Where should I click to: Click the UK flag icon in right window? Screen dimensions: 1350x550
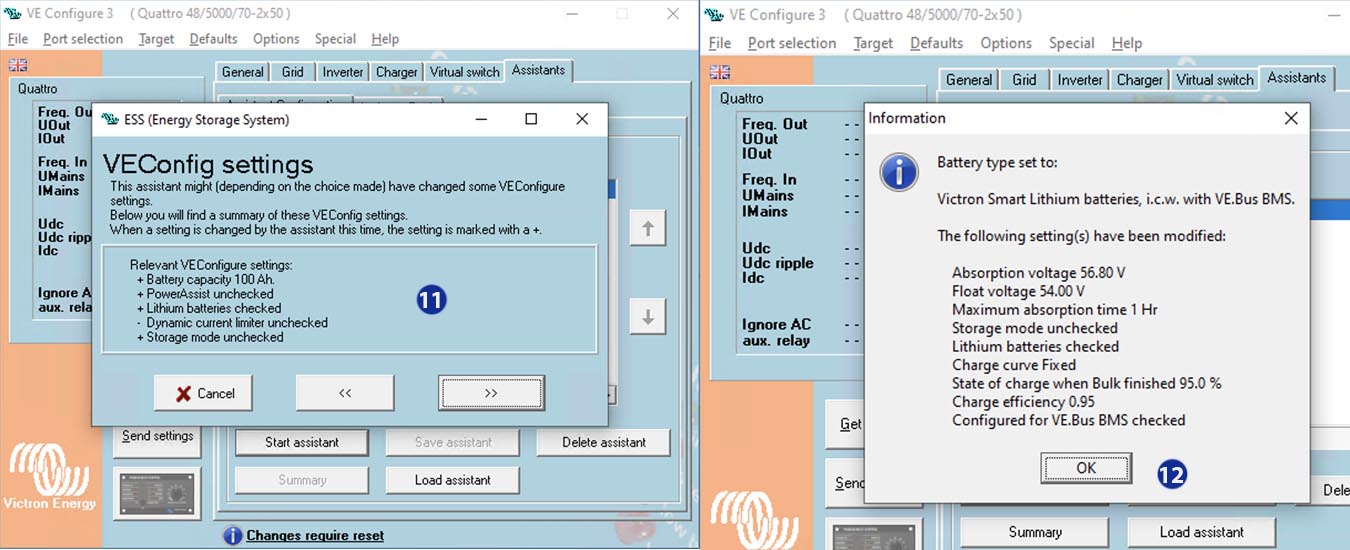pos(720,72)
